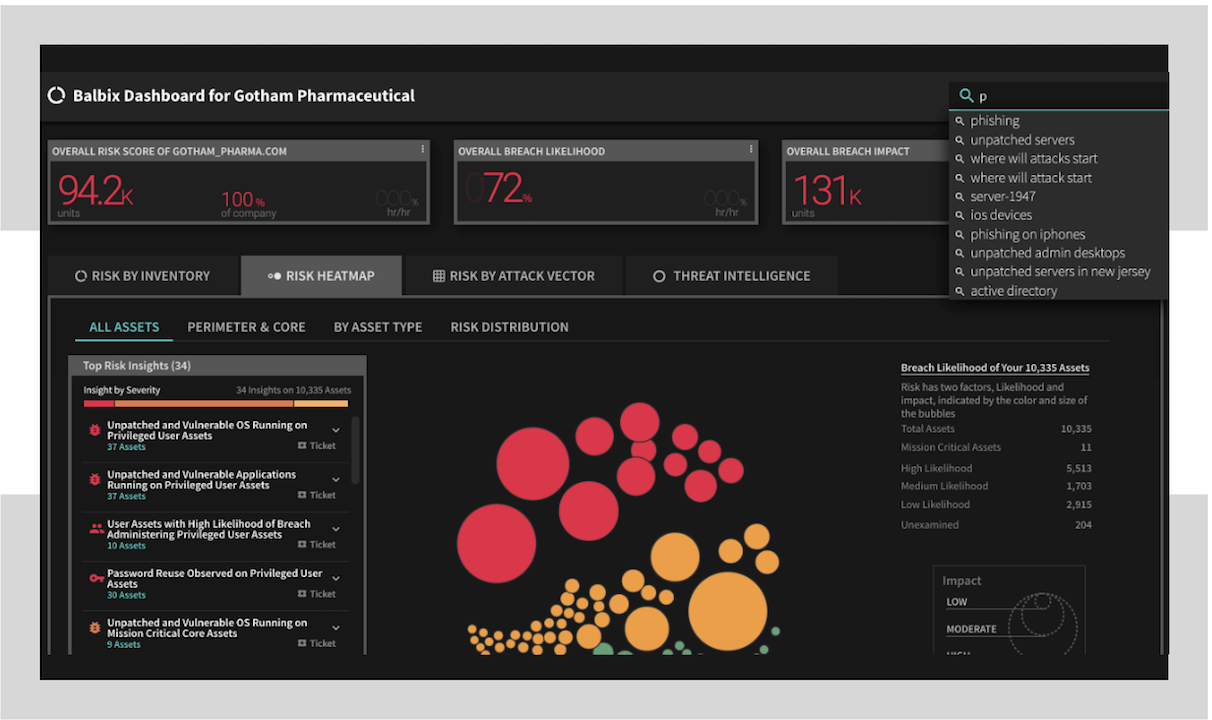Click the bug icon beside Unpatched and Vulnerable Applications

pos(96,480)
